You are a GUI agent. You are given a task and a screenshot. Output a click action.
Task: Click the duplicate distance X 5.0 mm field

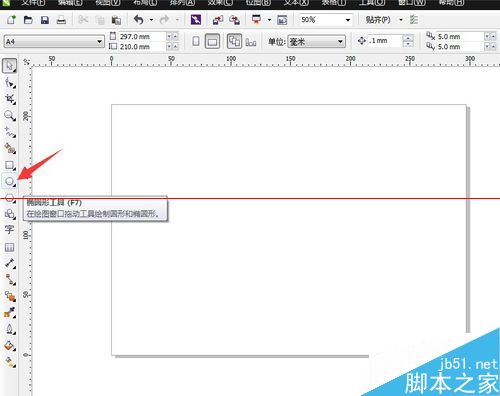460,36
